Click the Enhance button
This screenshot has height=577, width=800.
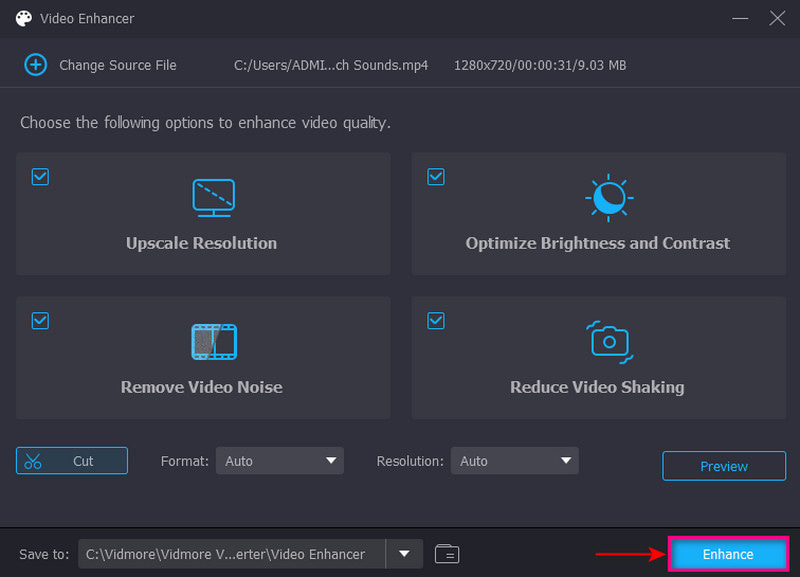(x=728, y=553)
